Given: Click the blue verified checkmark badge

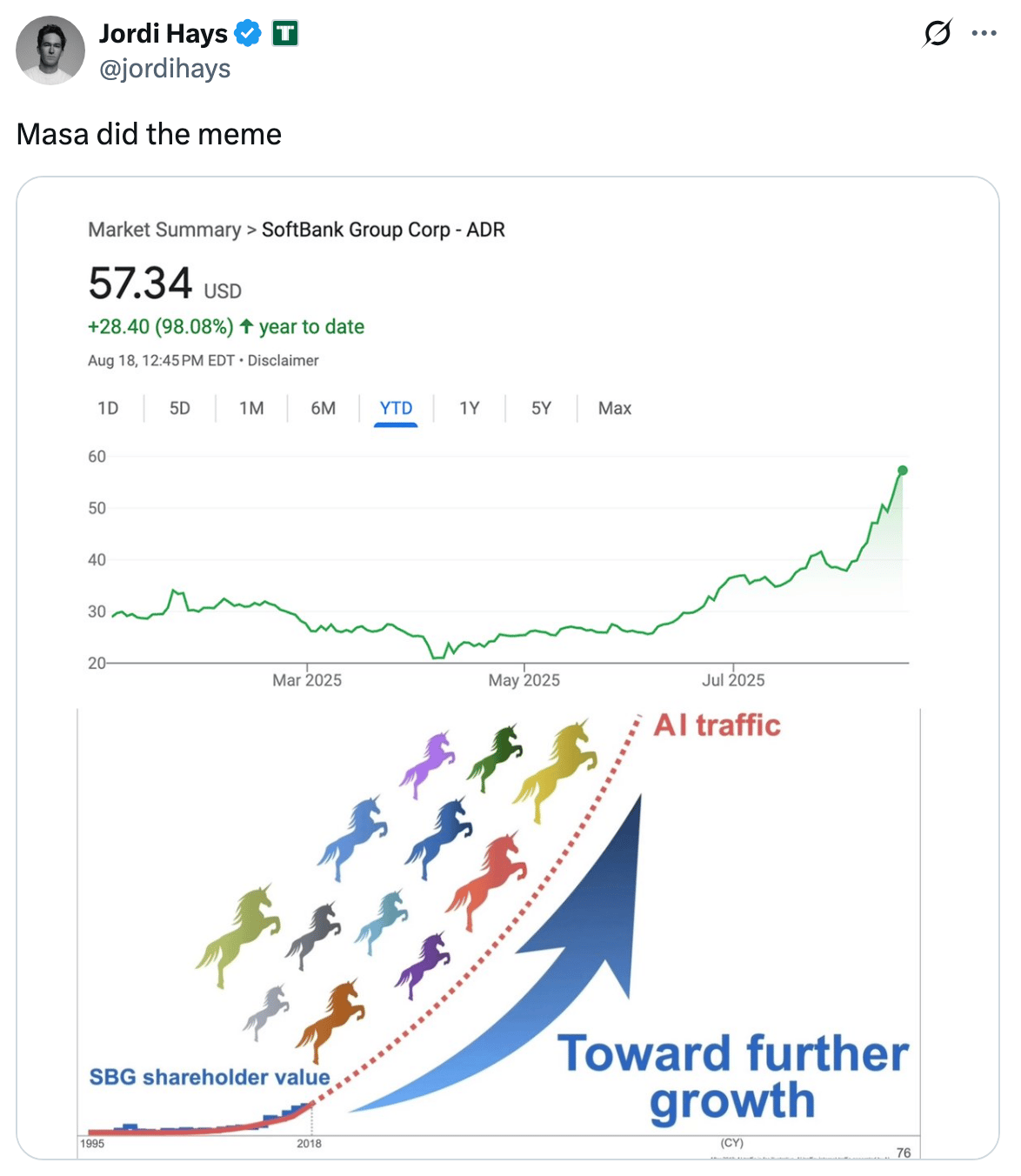Looking at the screenshot, I should (248, 34).
